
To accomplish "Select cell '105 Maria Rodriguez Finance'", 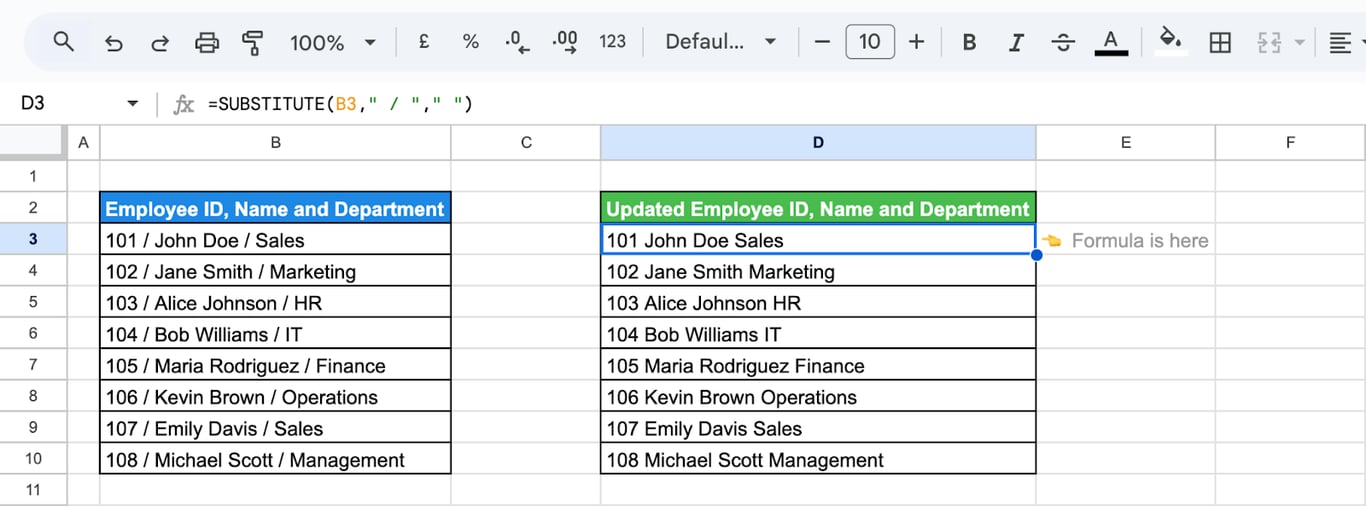I will click(818, 365).
